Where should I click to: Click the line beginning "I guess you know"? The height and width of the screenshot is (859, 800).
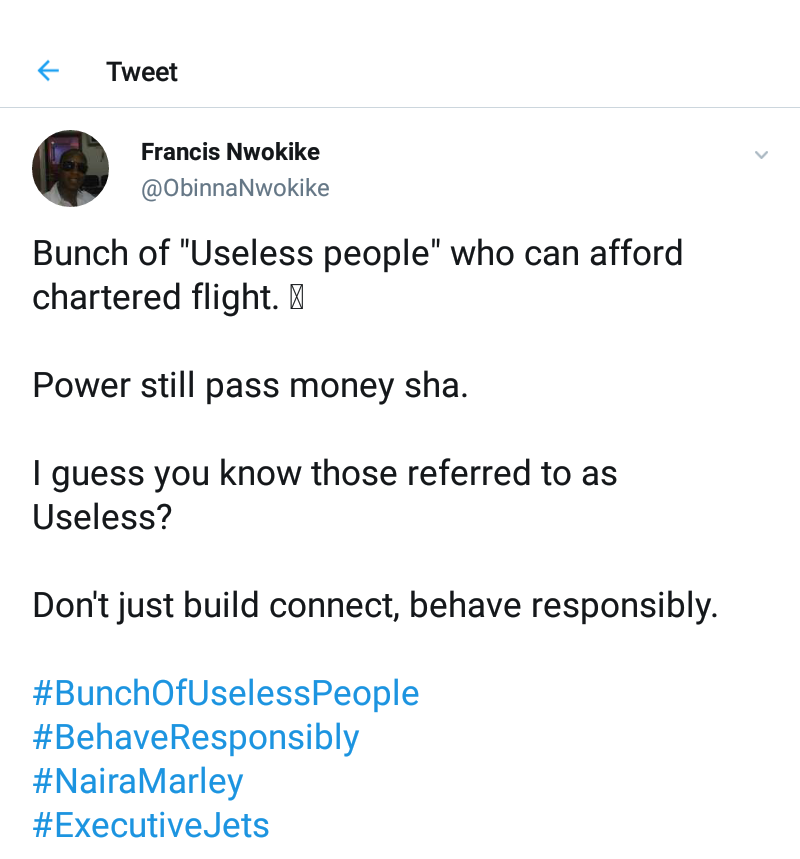(x=325, y=473)
